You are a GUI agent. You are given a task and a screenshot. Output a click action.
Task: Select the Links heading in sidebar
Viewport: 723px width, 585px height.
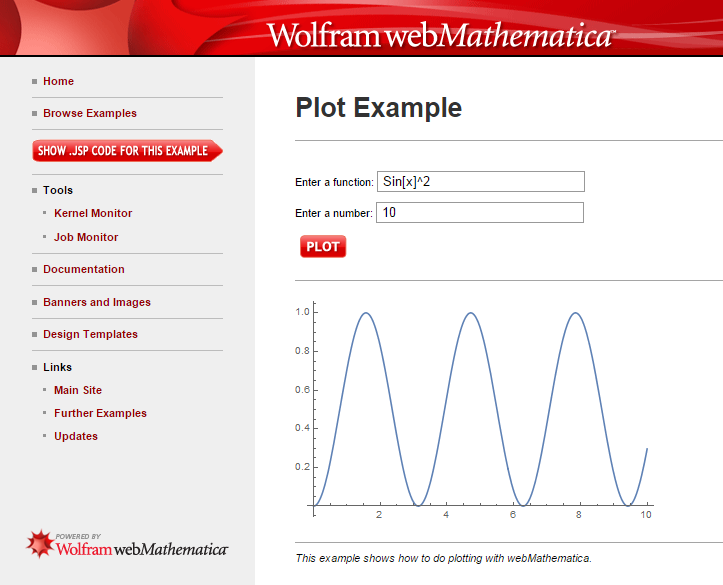[x=57, y=367]
